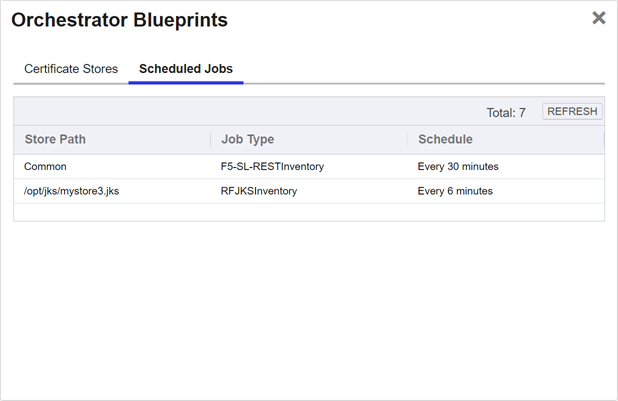Sort by the Schedule column header
This screenshot has width=618, height=401.
click(445, 139)
